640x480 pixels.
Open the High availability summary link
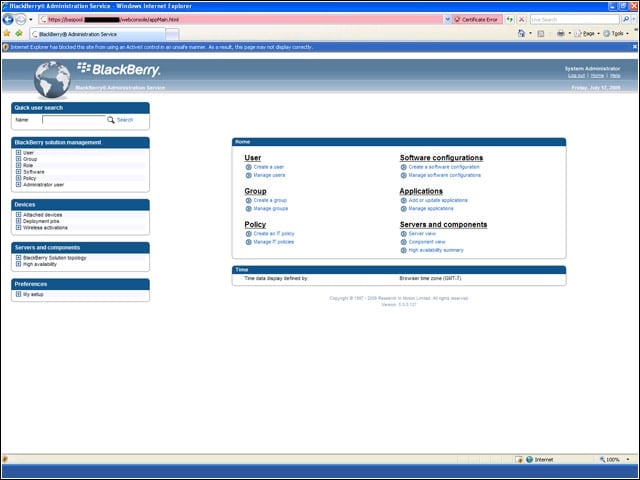[436, 250]
